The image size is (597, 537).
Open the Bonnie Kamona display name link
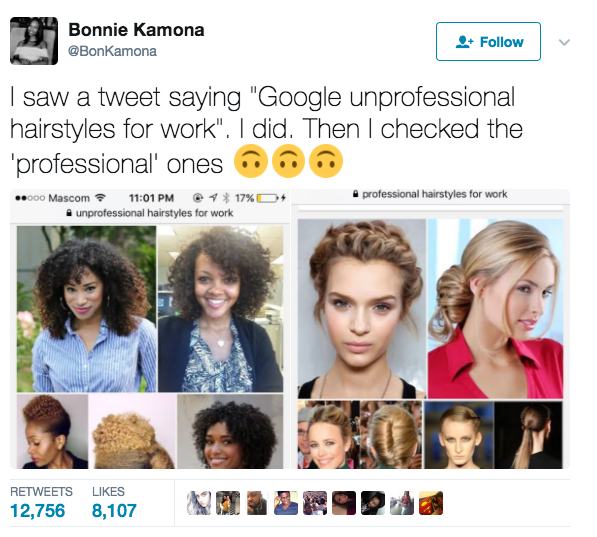coord(136,30)
